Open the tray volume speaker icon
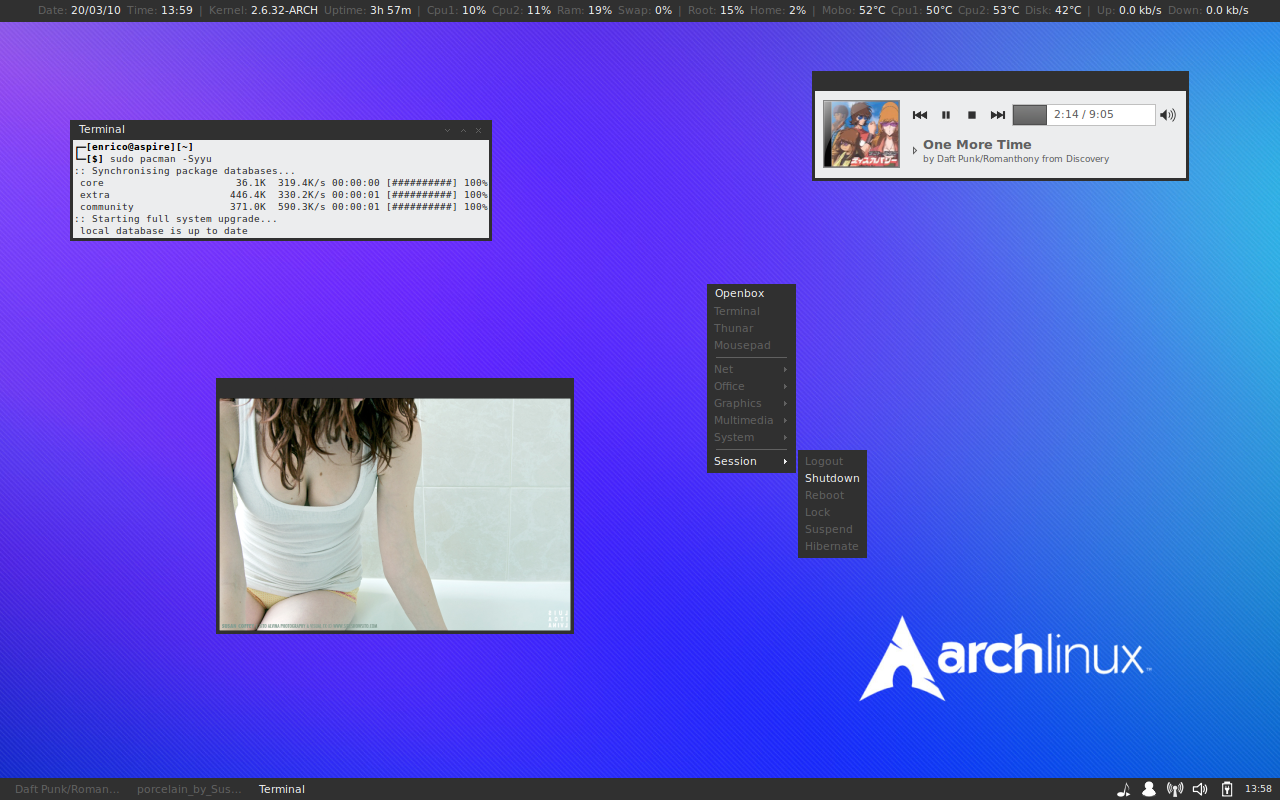 coord(1200,789)
